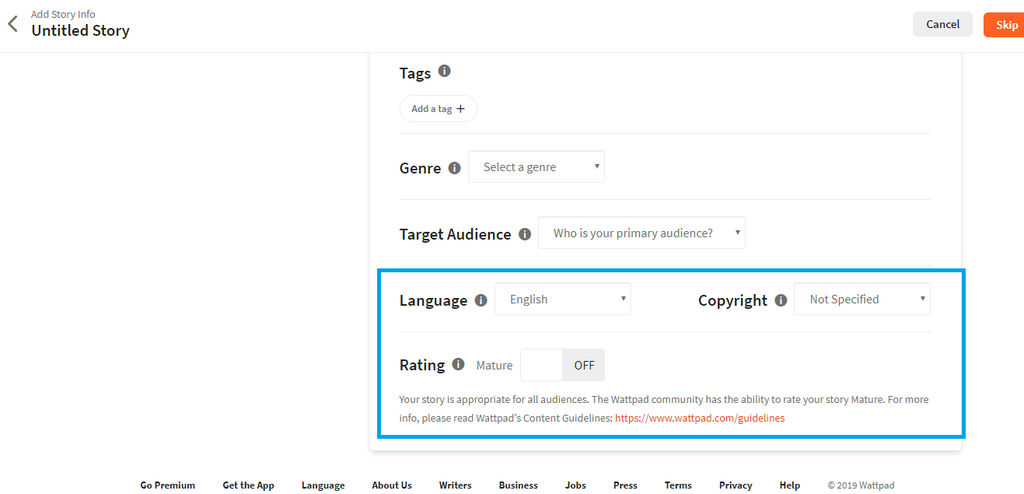Image resolution: width=1024 pixels, height=494 pixels.
Task: Open the Not Specified copyright dropdown
Action: click(862, 299)
